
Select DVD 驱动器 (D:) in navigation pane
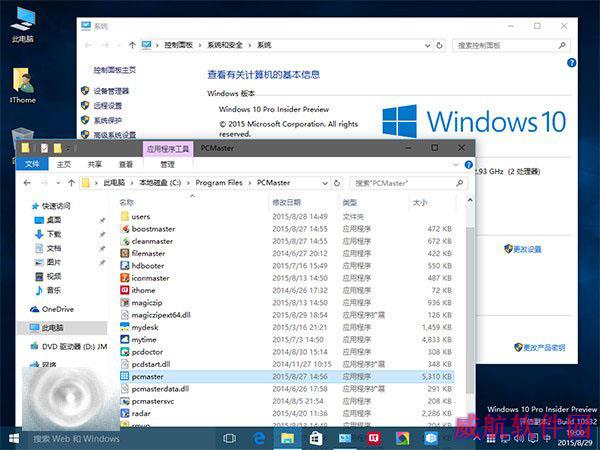pyautogui.click(x=74, y=347)
